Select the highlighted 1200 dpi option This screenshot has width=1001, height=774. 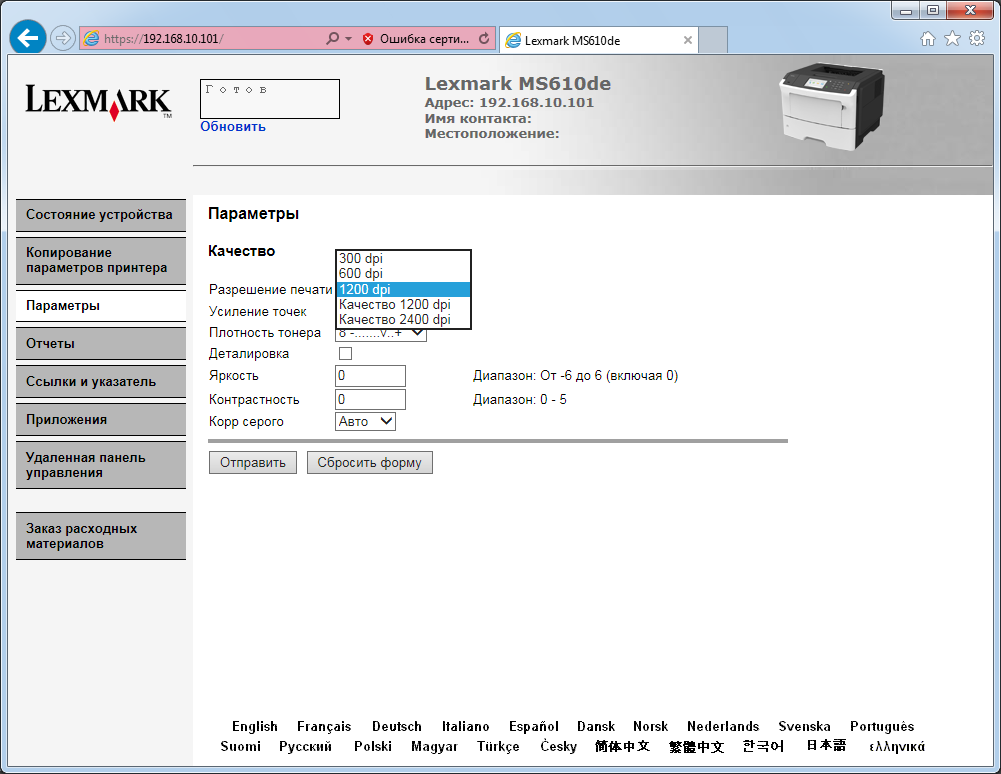(x=403, y=289)
